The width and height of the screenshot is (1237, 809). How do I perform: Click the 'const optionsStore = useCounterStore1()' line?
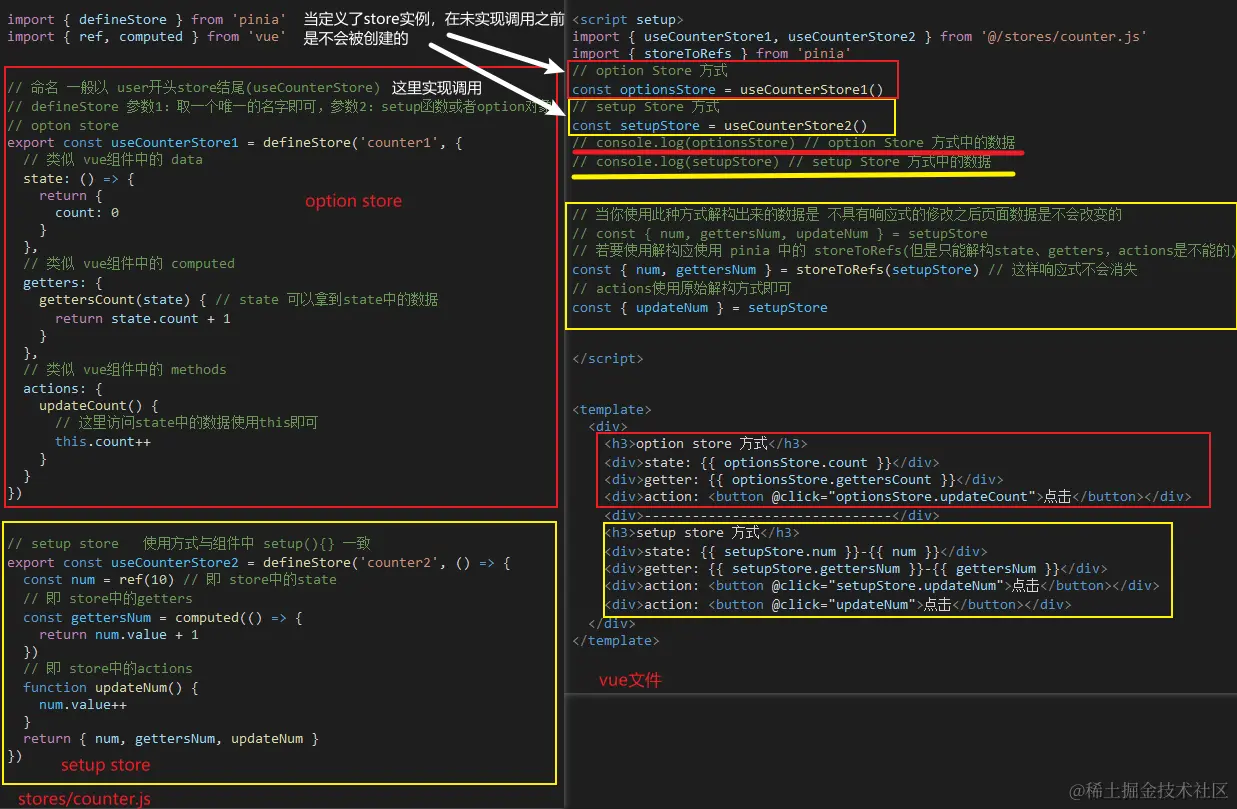click(727, 90)
